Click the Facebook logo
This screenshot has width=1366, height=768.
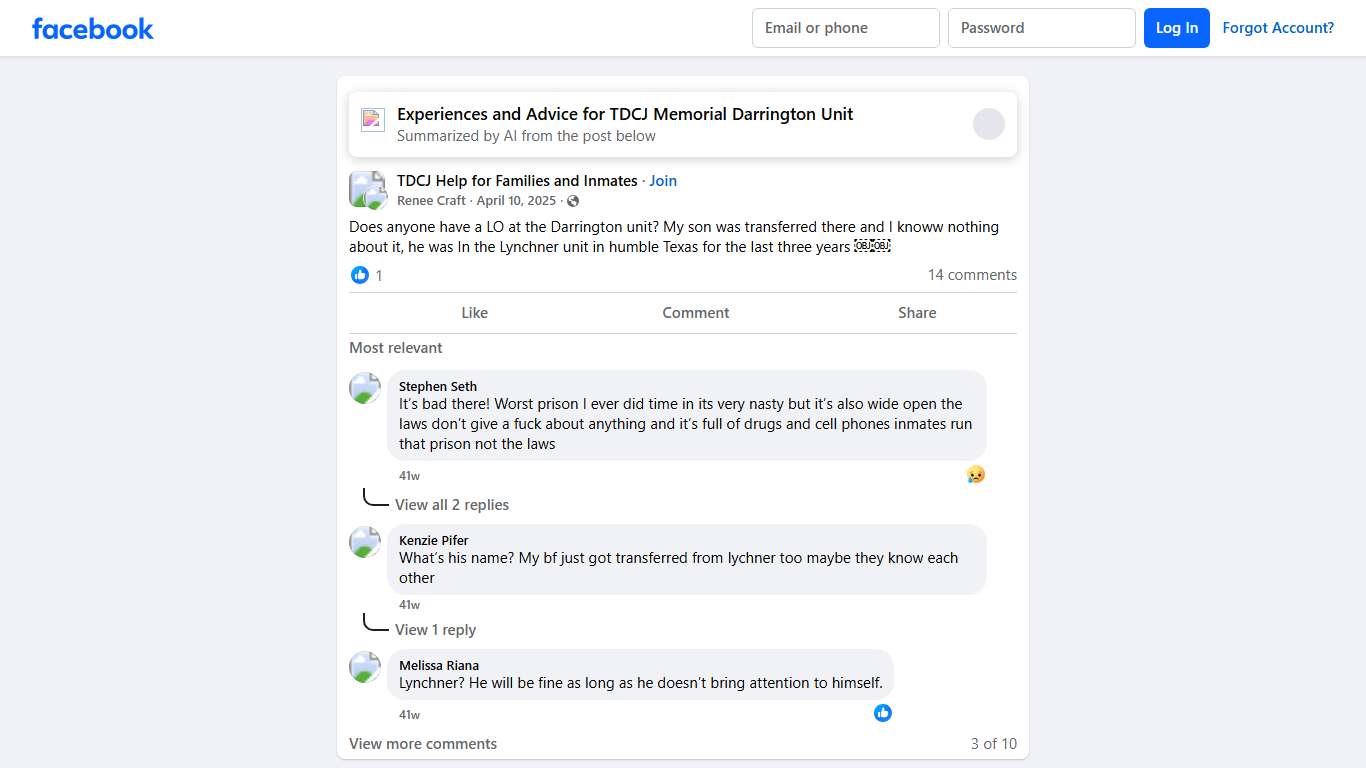pos(92,28)
